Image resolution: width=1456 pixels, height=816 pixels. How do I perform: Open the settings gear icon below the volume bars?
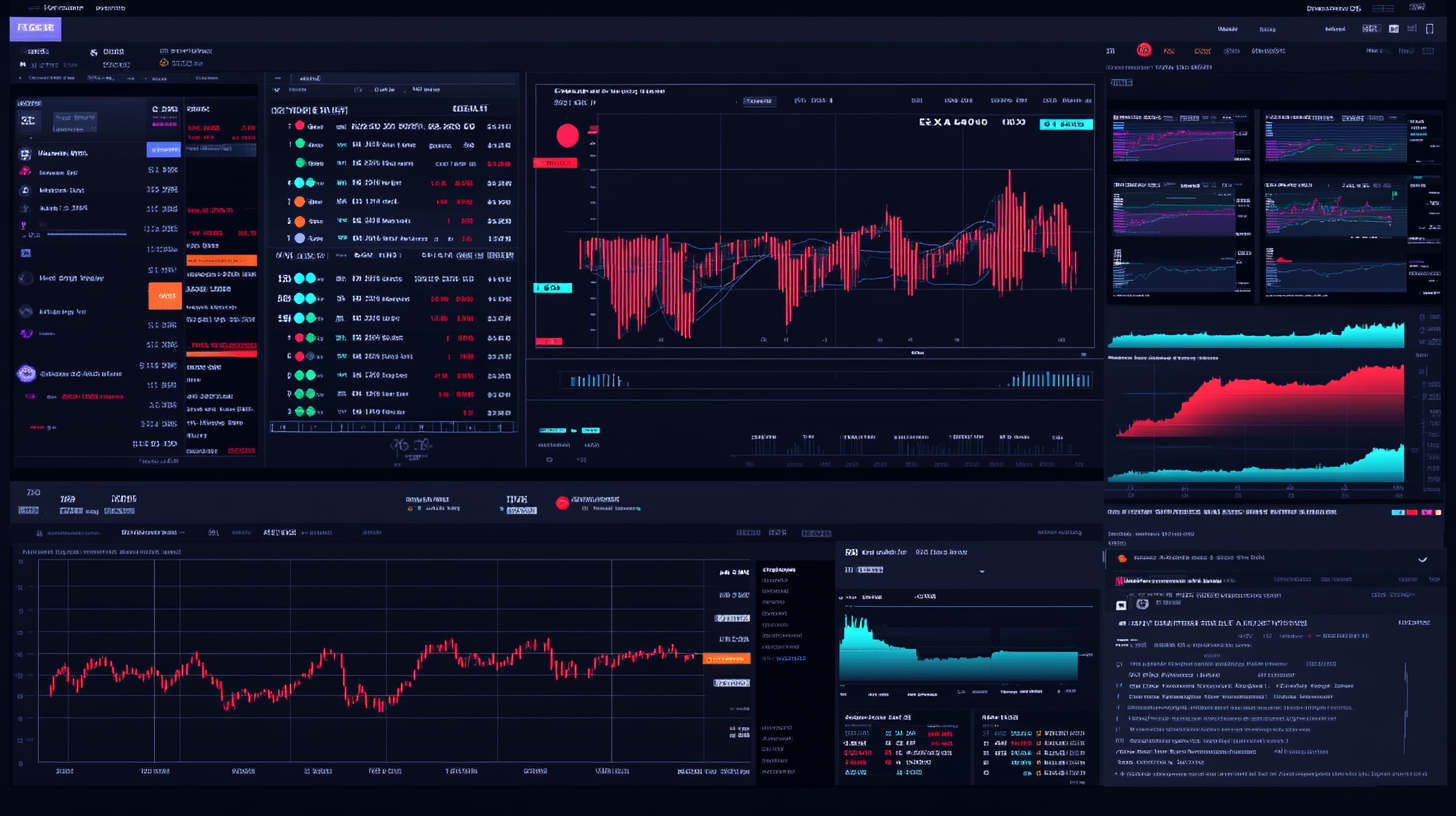(x=551, y=460)
